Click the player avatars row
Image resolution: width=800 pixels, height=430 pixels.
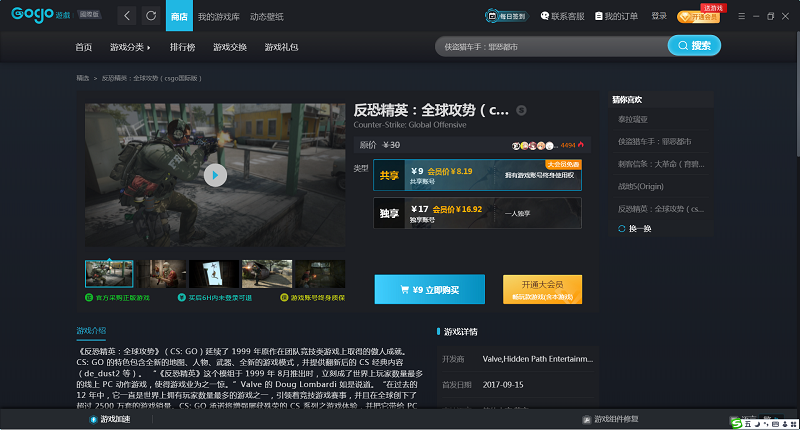pos(534,145)
